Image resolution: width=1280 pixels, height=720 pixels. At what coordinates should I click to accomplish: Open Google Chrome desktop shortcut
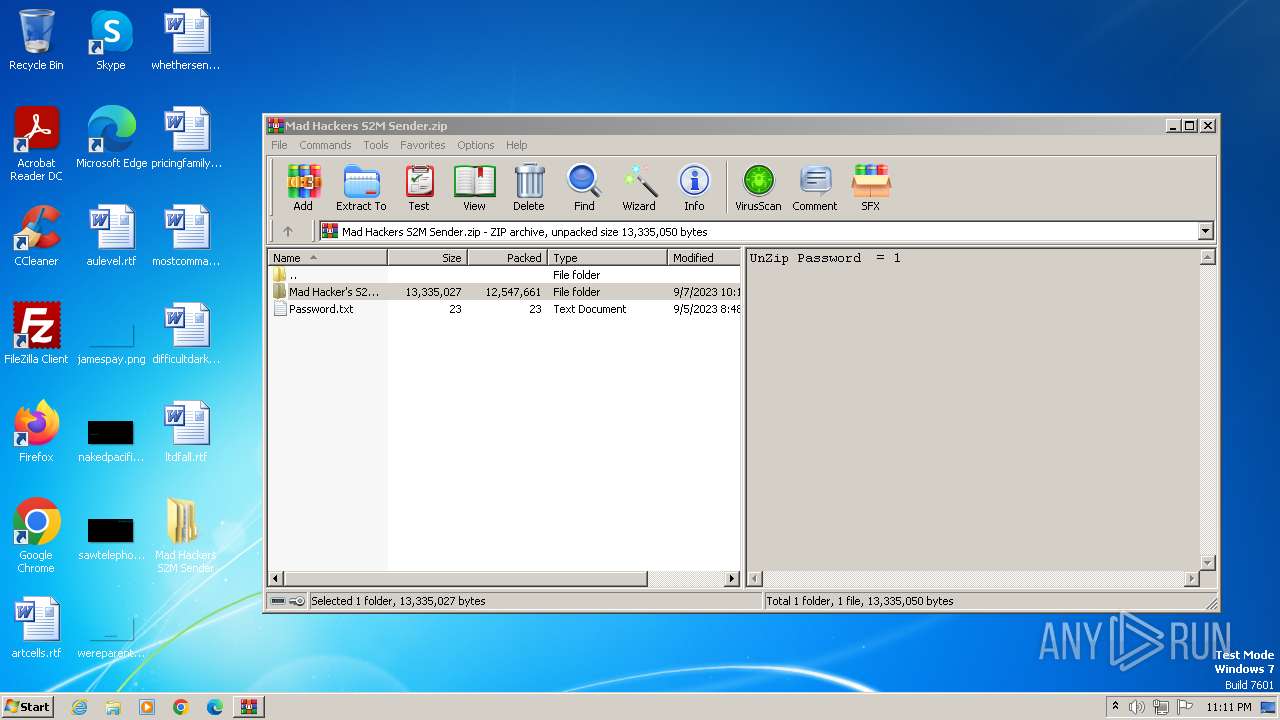(x=36, y=536)
